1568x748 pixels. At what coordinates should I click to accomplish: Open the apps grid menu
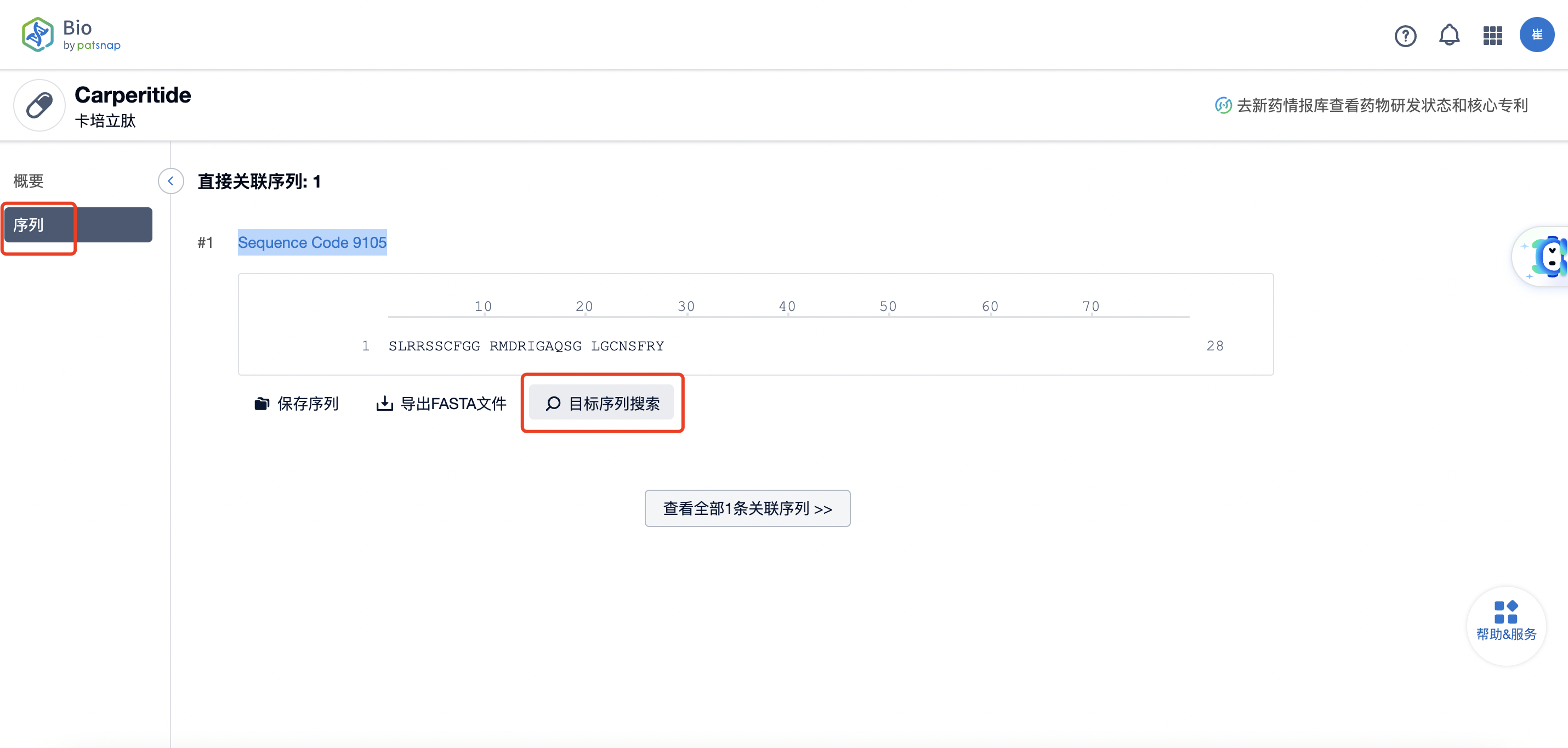tap(1492, 36)
